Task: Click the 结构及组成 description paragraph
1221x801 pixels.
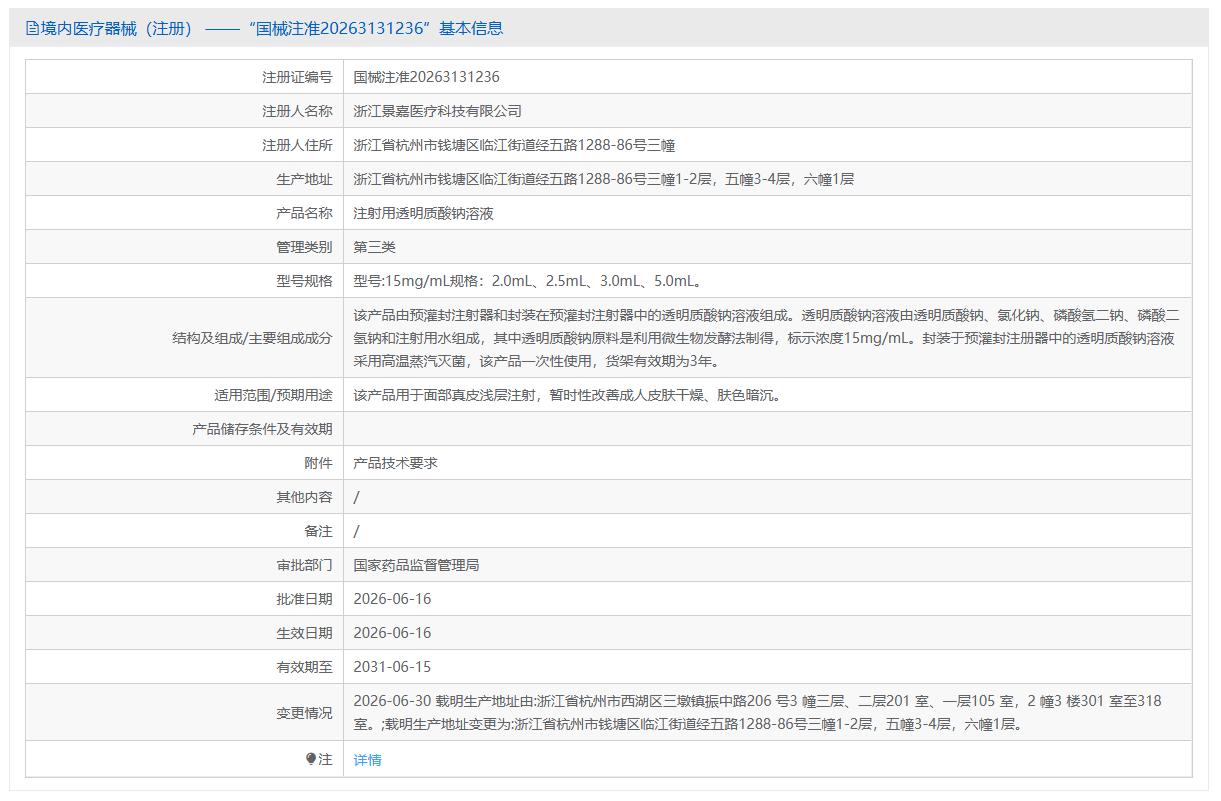Action: point(766,338)
